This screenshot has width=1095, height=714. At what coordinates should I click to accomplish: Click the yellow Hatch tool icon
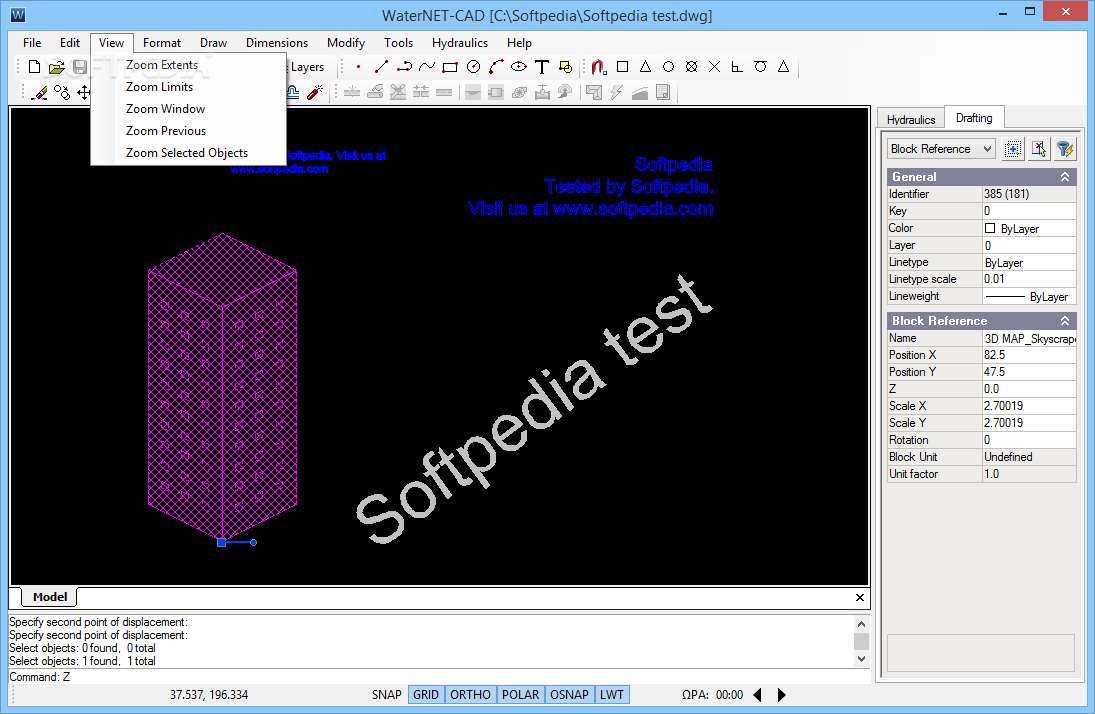[x=565, y=67]
